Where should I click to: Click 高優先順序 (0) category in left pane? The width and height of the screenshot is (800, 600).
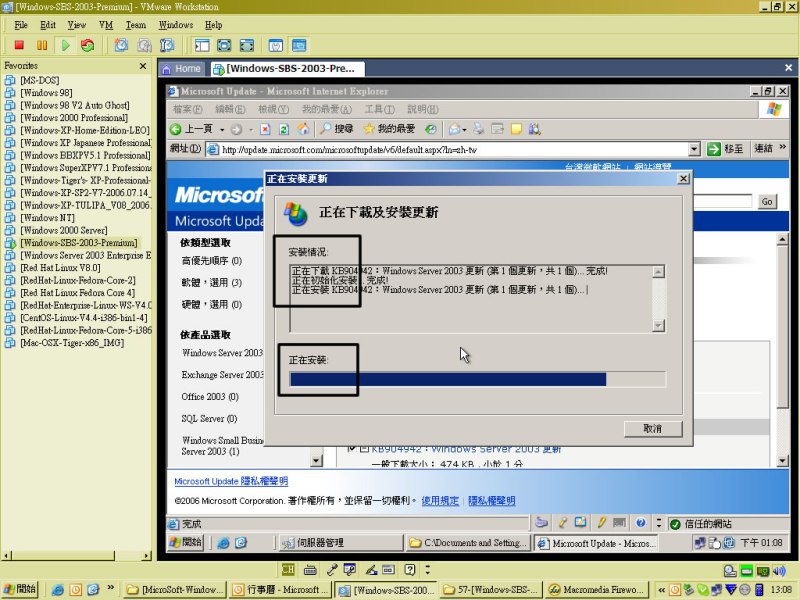(212, 261)
